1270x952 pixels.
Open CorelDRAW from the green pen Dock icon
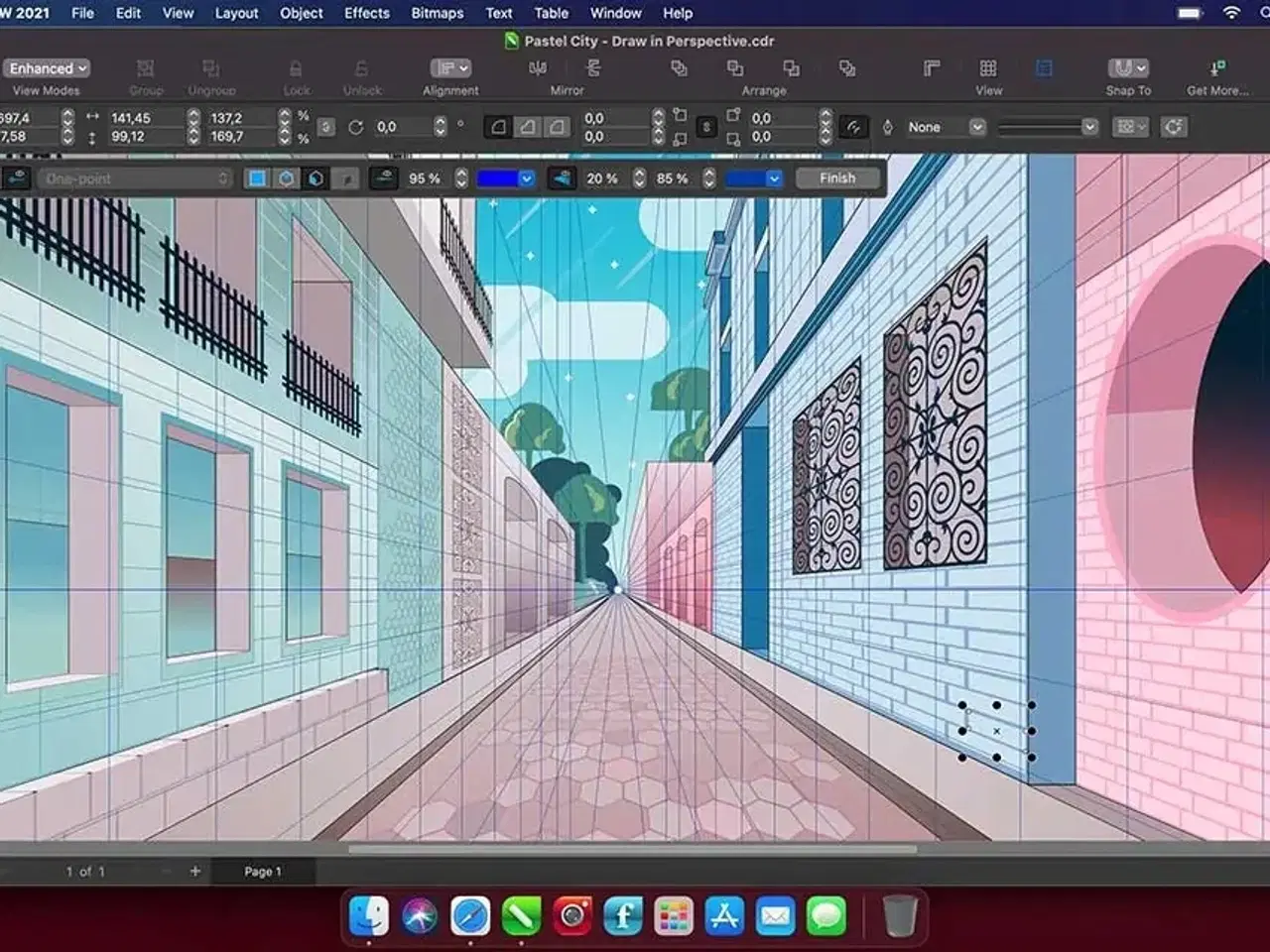521,916
